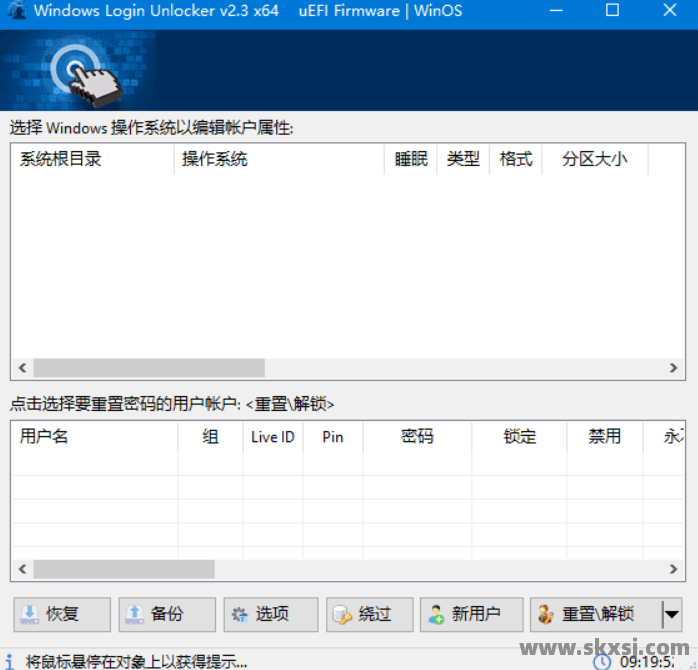Close the Windows Login Unlocker window
This screenshot has width=698, height=670.
670,10
